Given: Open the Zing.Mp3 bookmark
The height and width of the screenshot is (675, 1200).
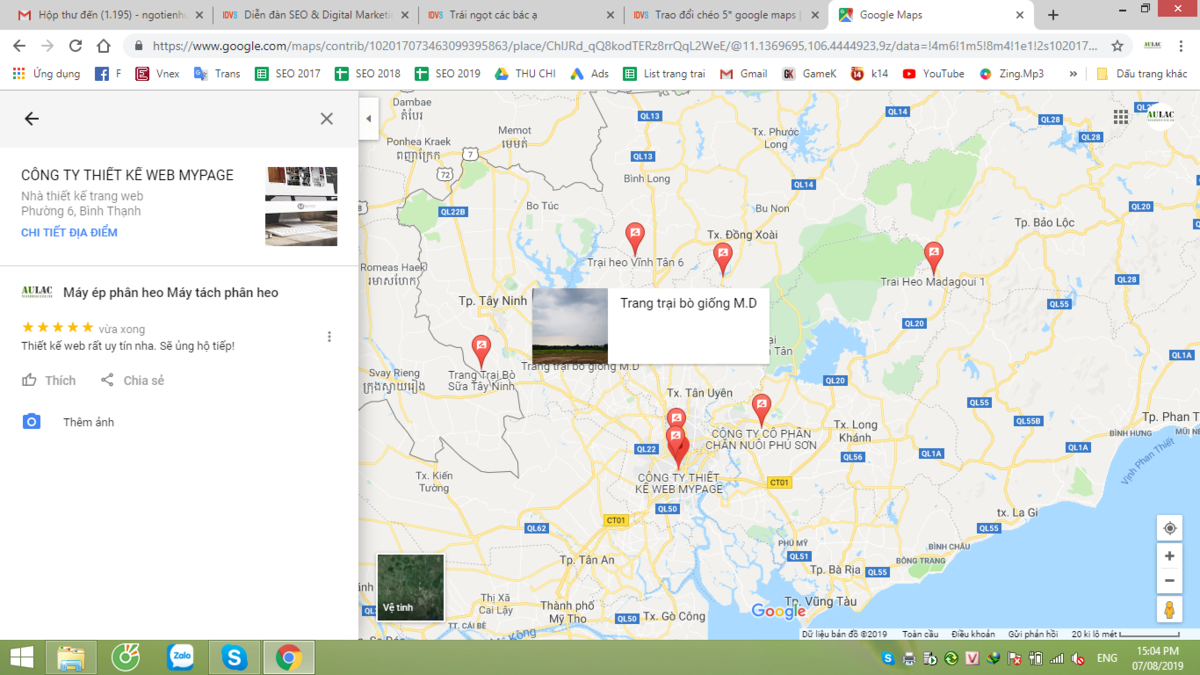Looking at the screenshot, I should pyautogui.click(x=1014, y=74).
